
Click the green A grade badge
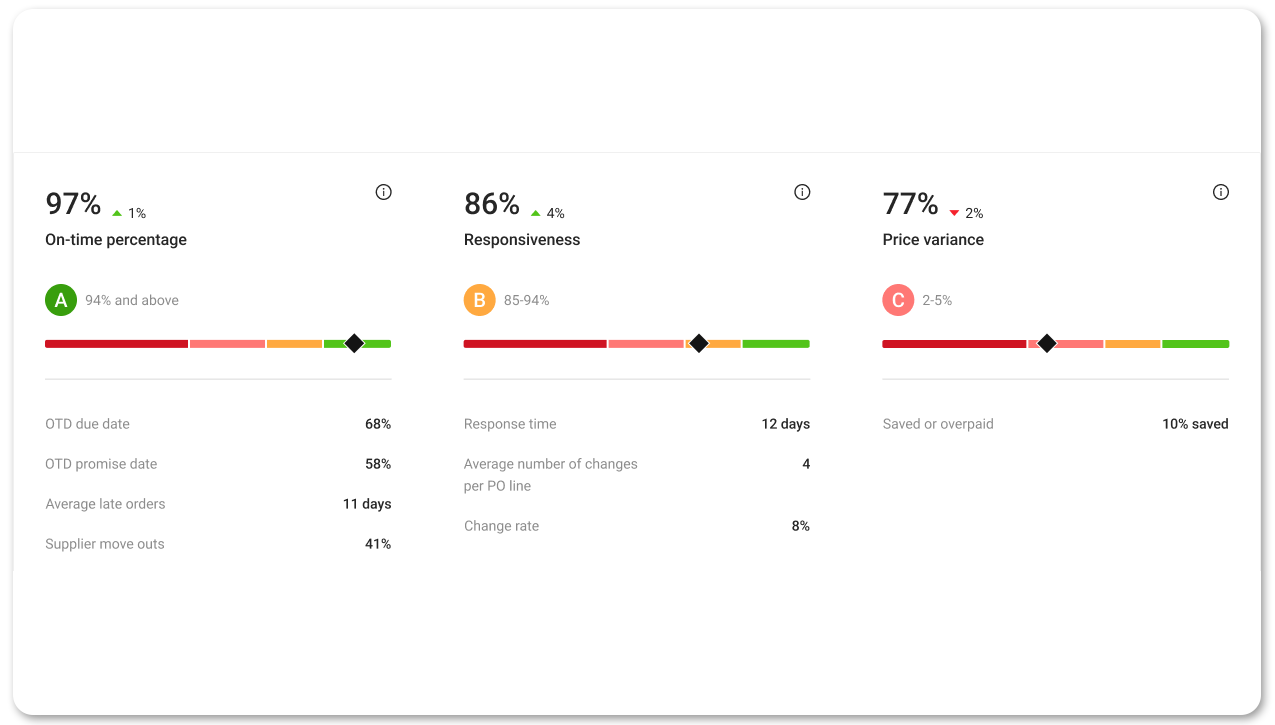click(x=61, y=299)
